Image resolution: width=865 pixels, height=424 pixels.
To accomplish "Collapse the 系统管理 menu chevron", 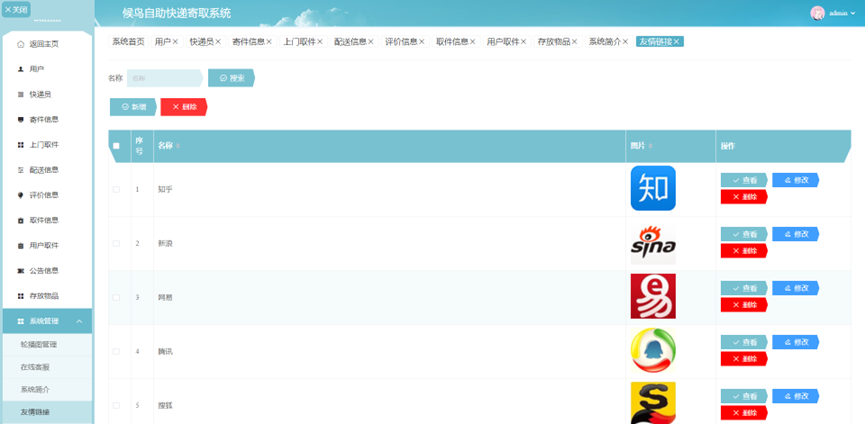I will pyautogui.click(x=79, y=321).
